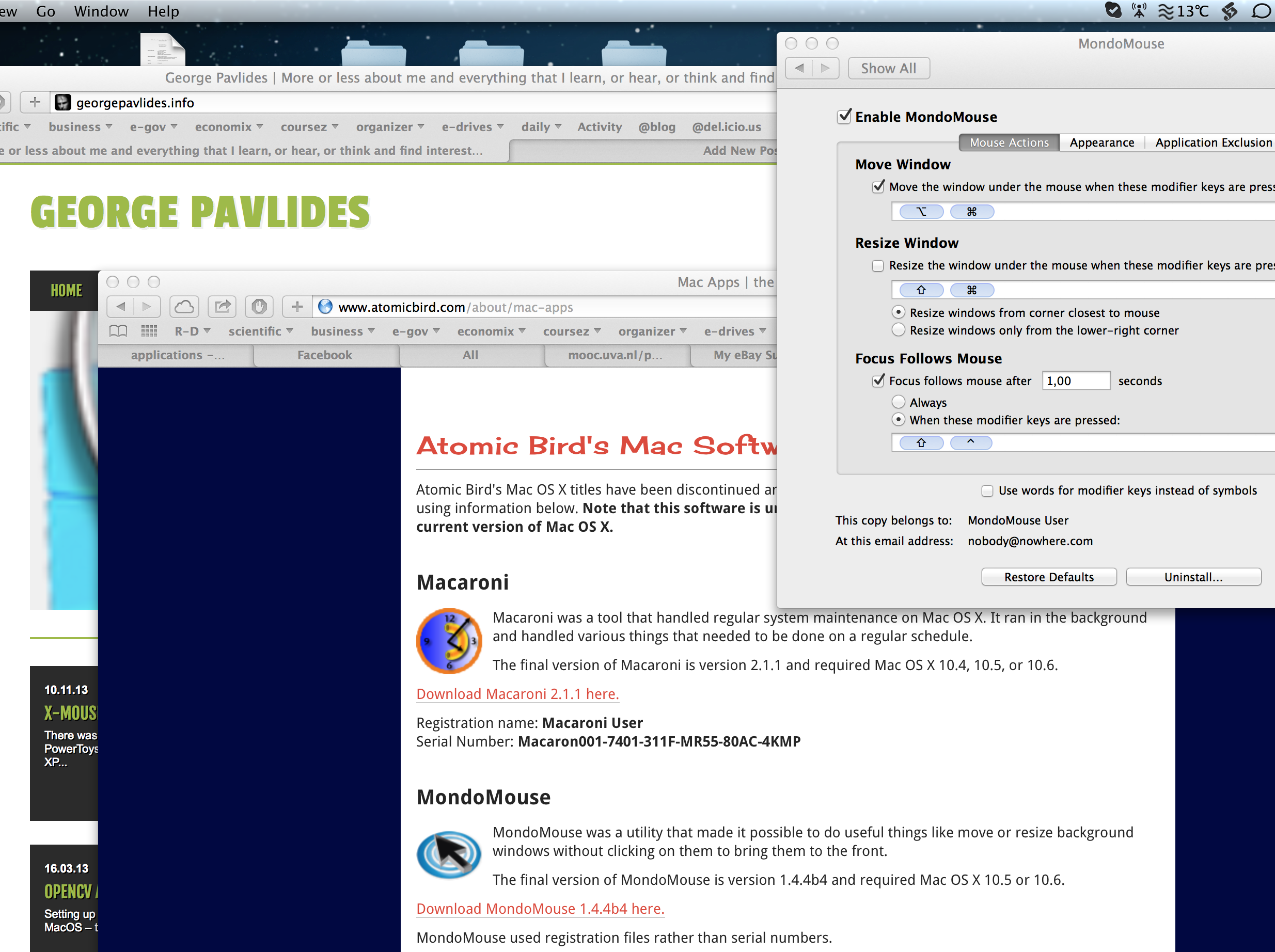The image size is (1275, 952).
Task: Click the MondoMouse cursor app icon
Action: tap(449, 854)
